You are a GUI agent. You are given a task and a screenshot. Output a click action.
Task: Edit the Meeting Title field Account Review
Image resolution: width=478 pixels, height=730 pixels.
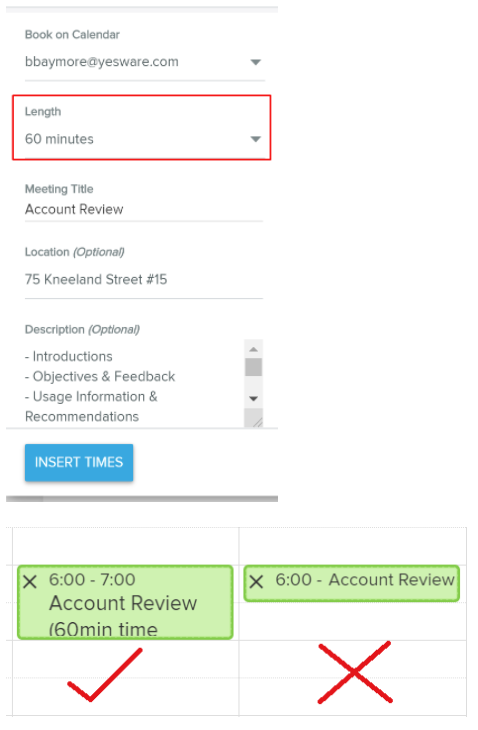[x=144, y=210]
